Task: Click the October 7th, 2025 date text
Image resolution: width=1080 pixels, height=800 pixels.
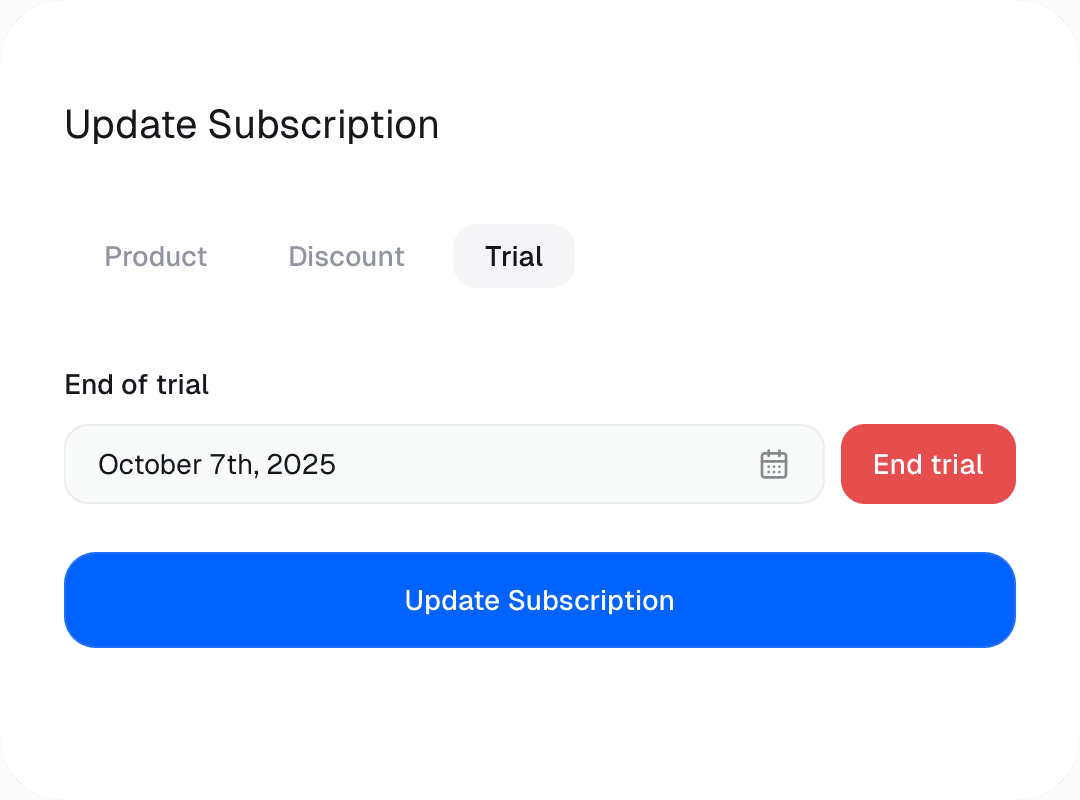Action: click(217, 464)
